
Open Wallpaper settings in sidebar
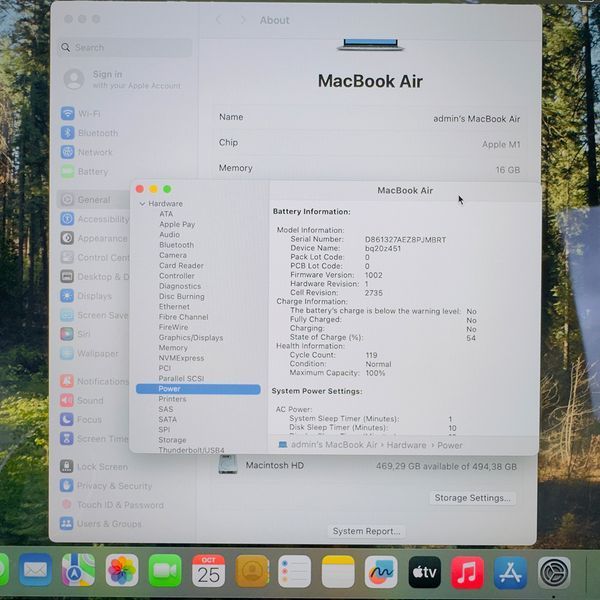click(x=89, y=353)
